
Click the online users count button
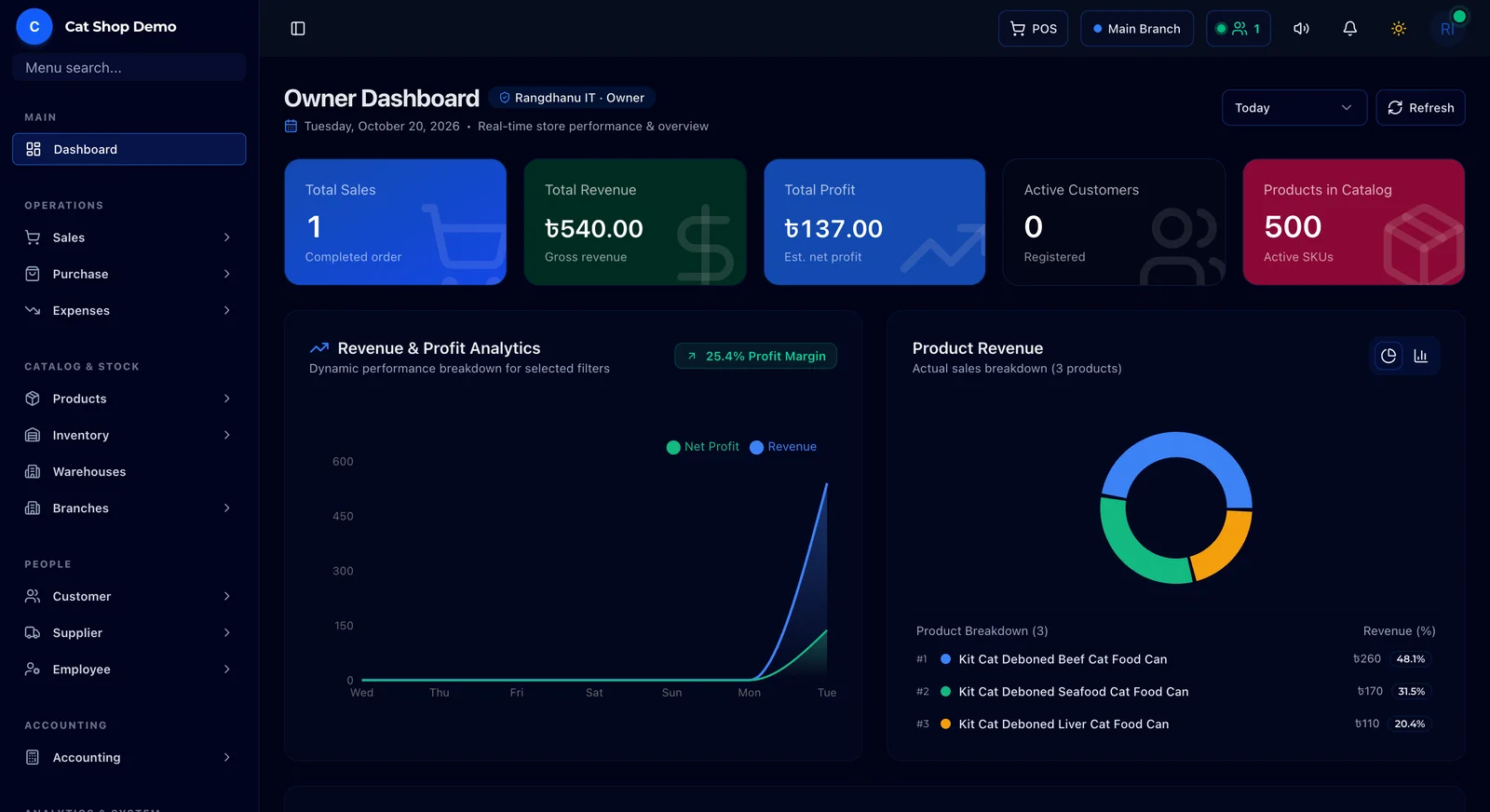[x=1239, y=29]
